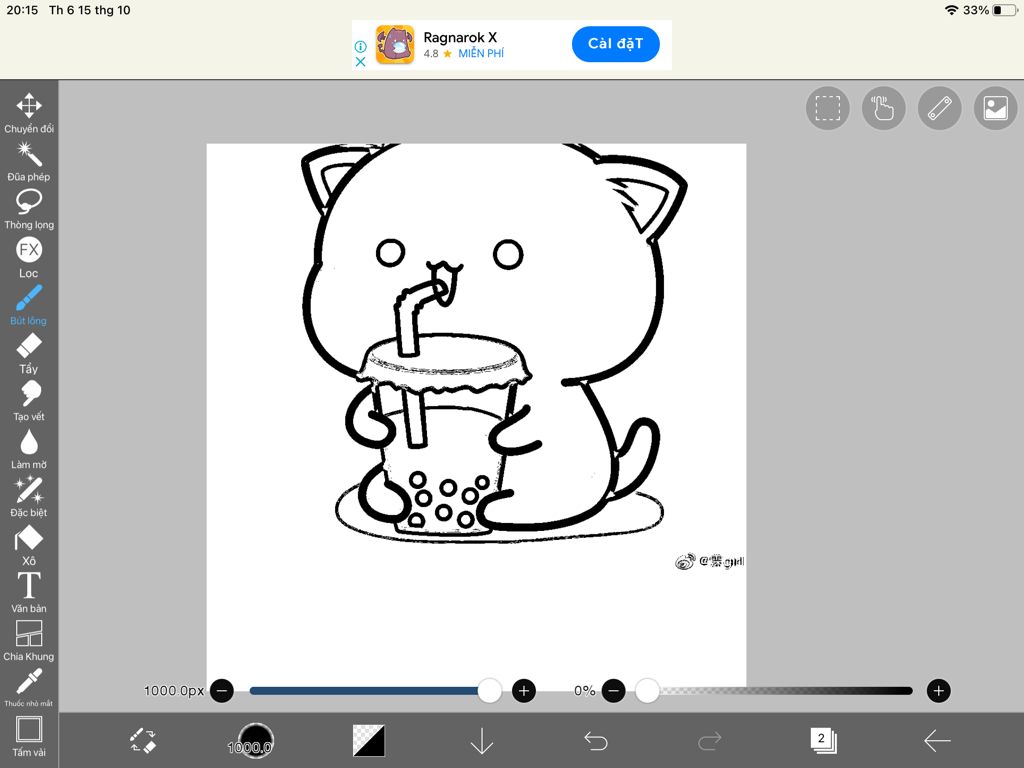The width and height of the screenshot is (1024, 768).
Task: Adjust the opacity slider
Action: click(774, 690)
